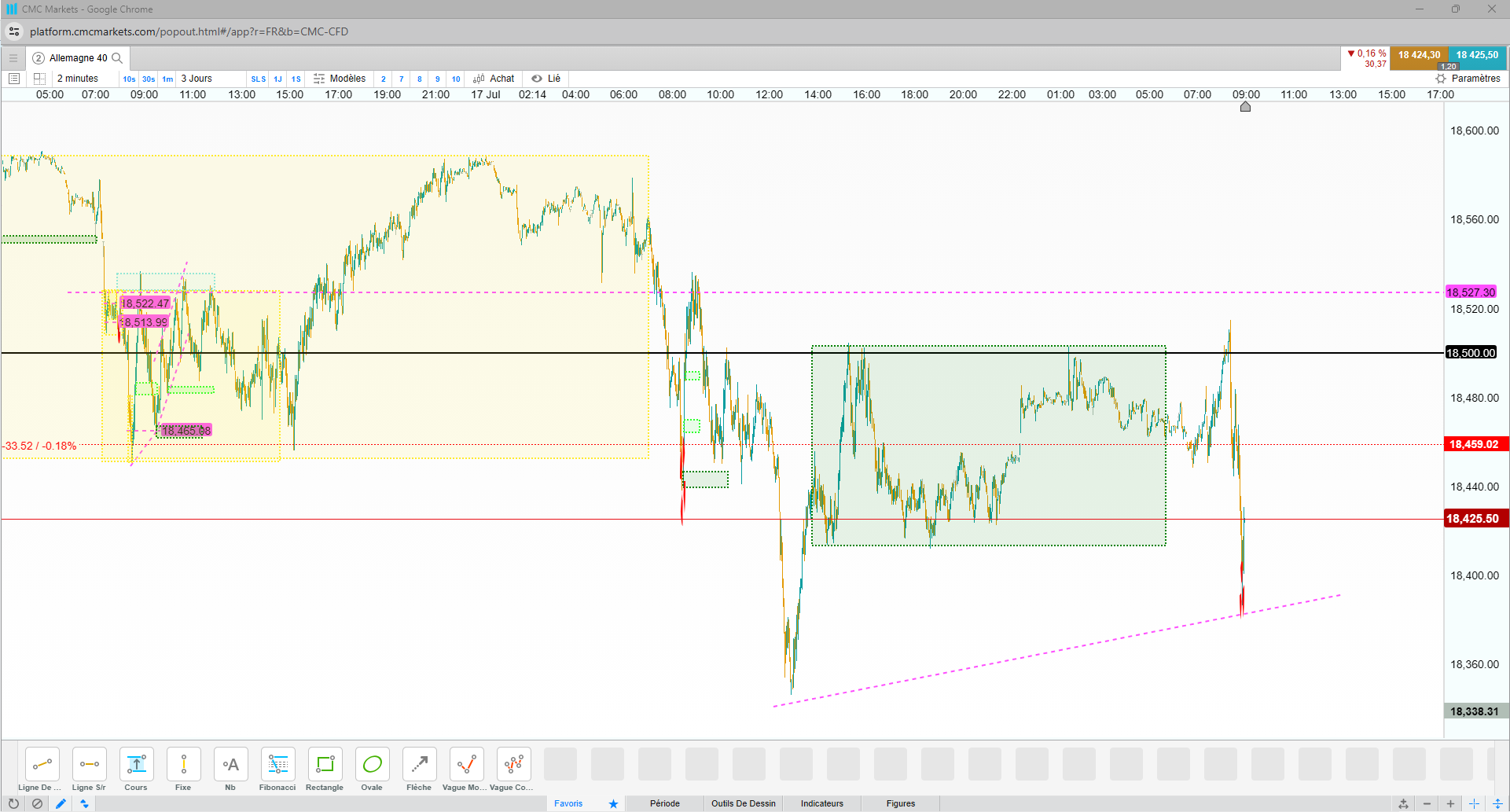Click the 18,500.00 horizontal line label
The image size is (1510, 812).
click(x=1471, y=353)
